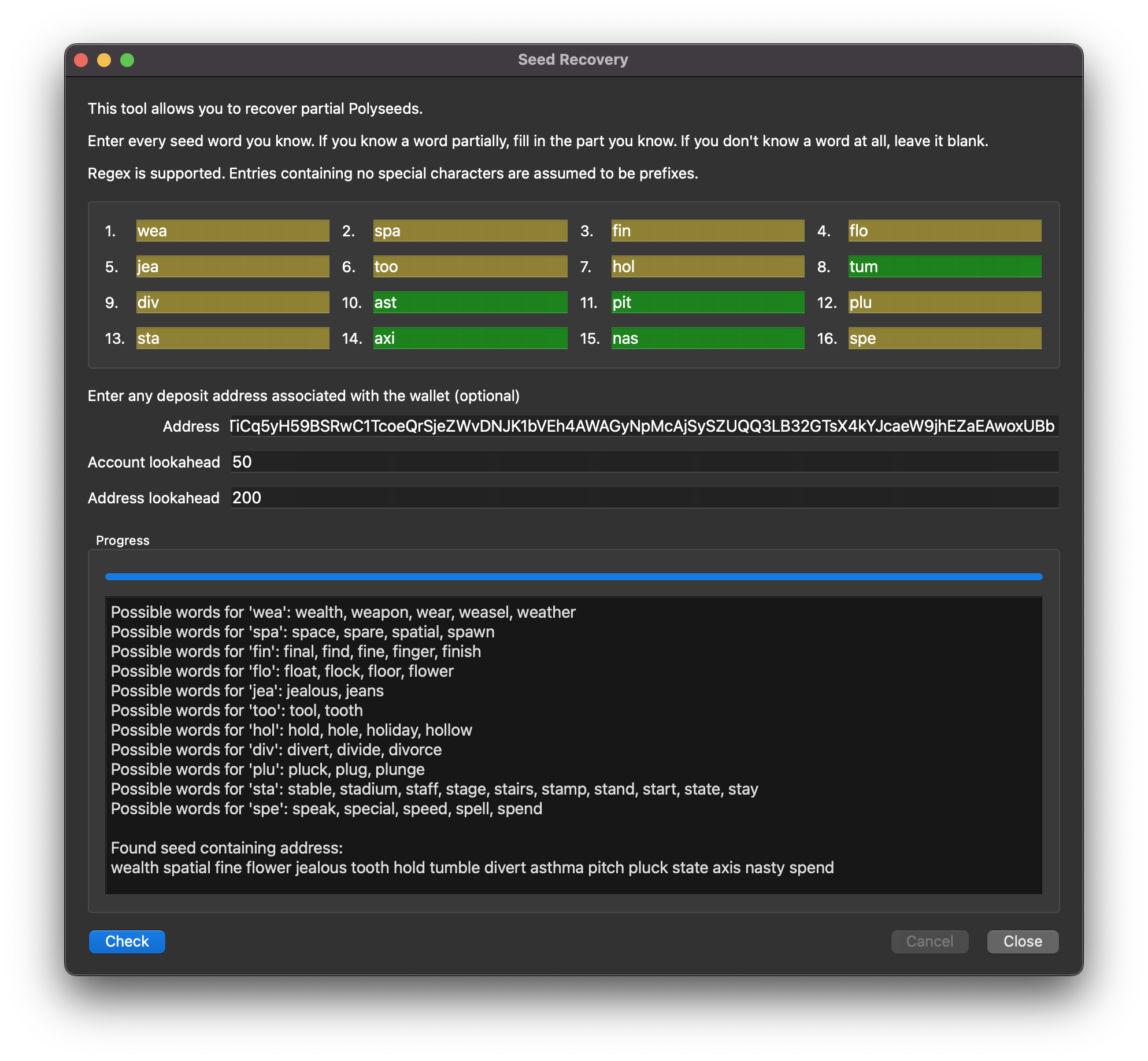Click the yellow minimize window button
1148x1061 pixels.
pyautogui.click(x=104, y=60)
